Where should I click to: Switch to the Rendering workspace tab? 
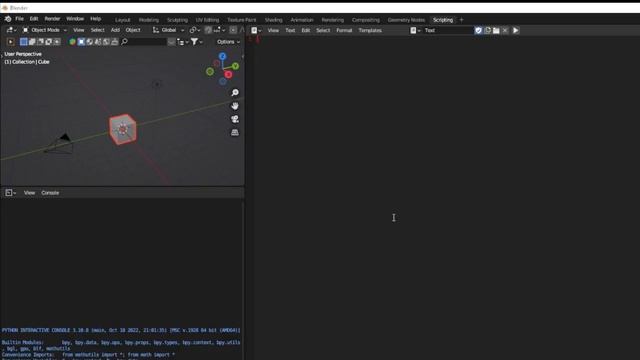[x=333, y=20]
